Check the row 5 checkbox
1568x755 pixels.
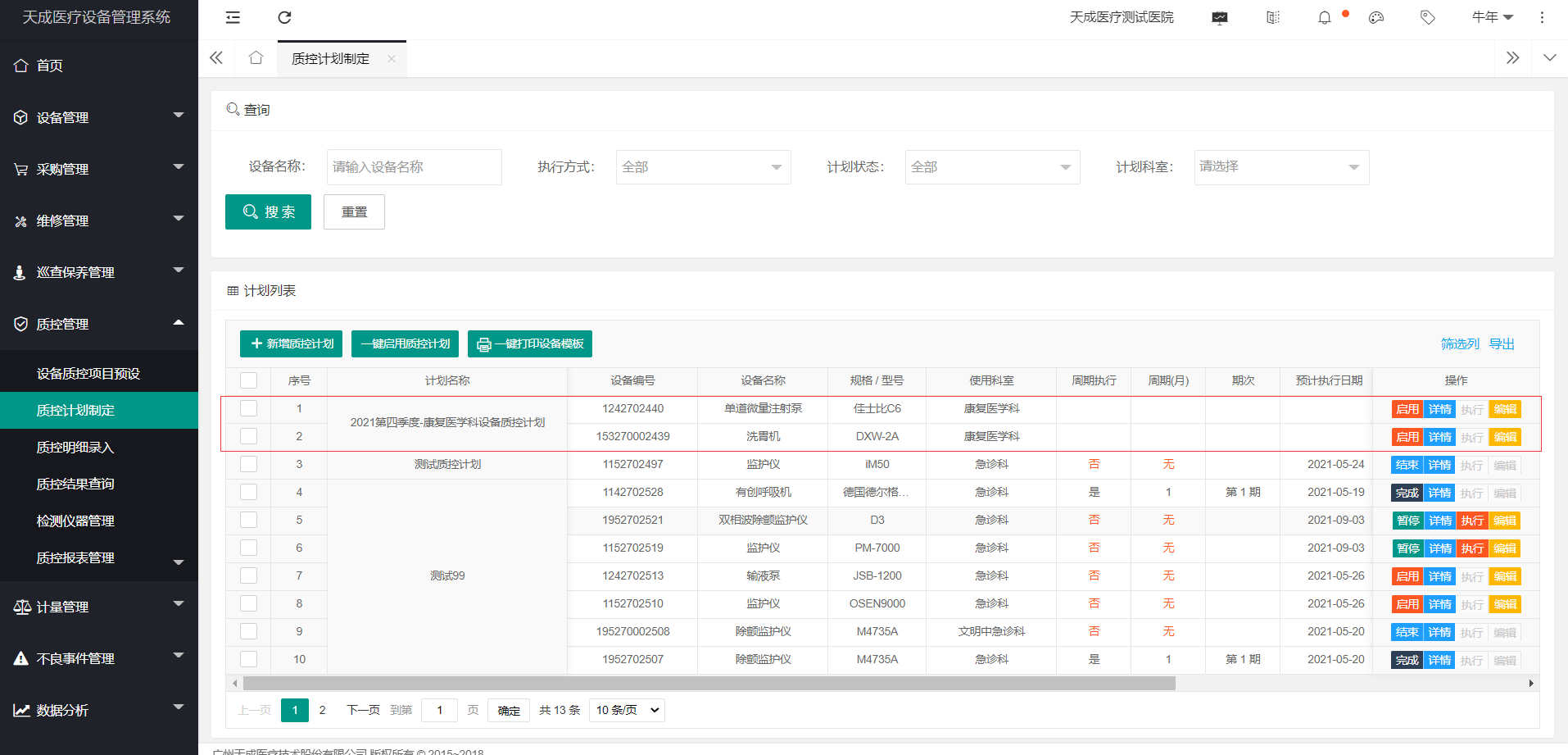[x=249, y=520]
